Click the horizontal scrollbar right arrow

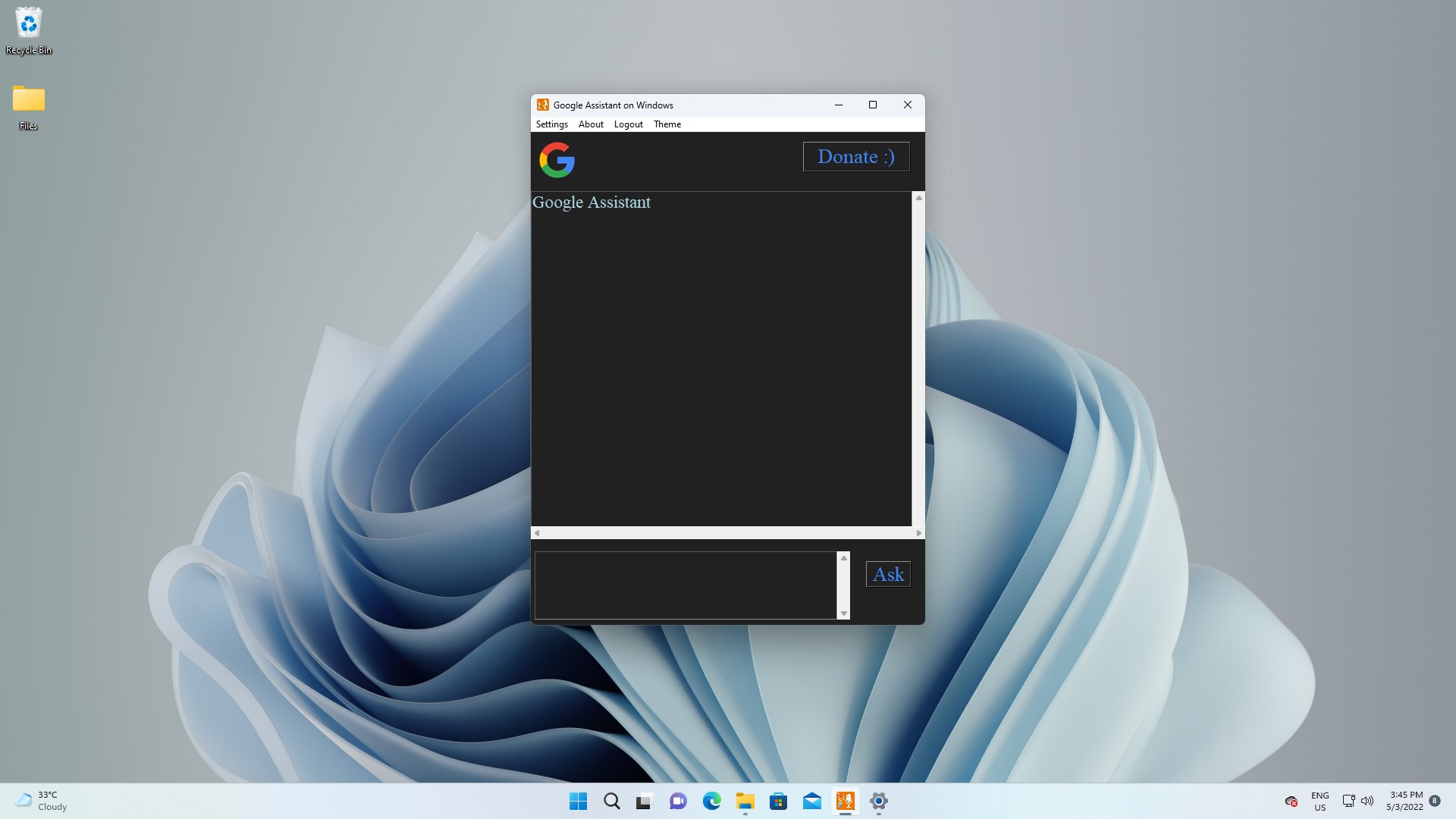click(918, 533)
